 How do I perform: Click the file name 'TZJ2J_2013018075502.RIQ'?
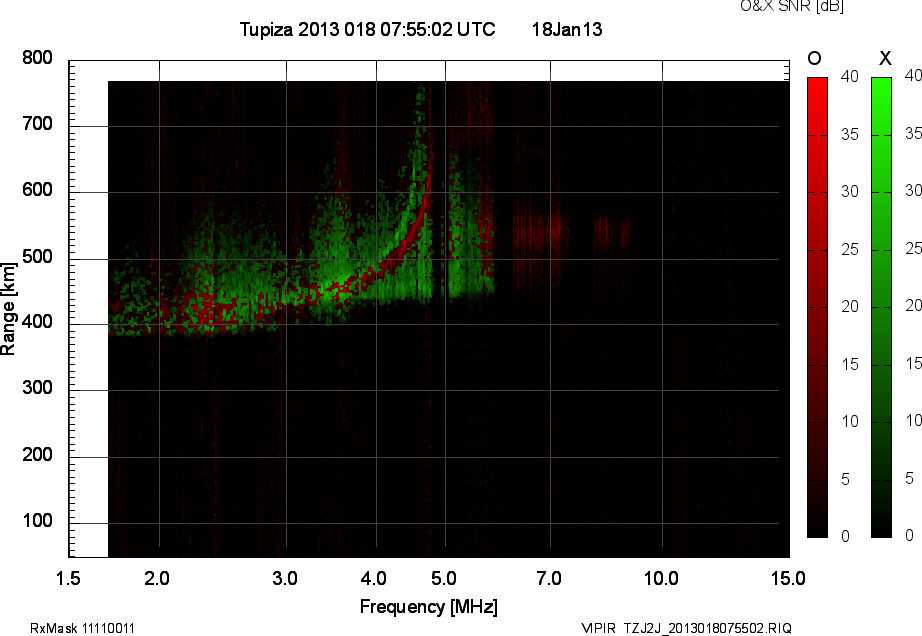pos(706,628)
